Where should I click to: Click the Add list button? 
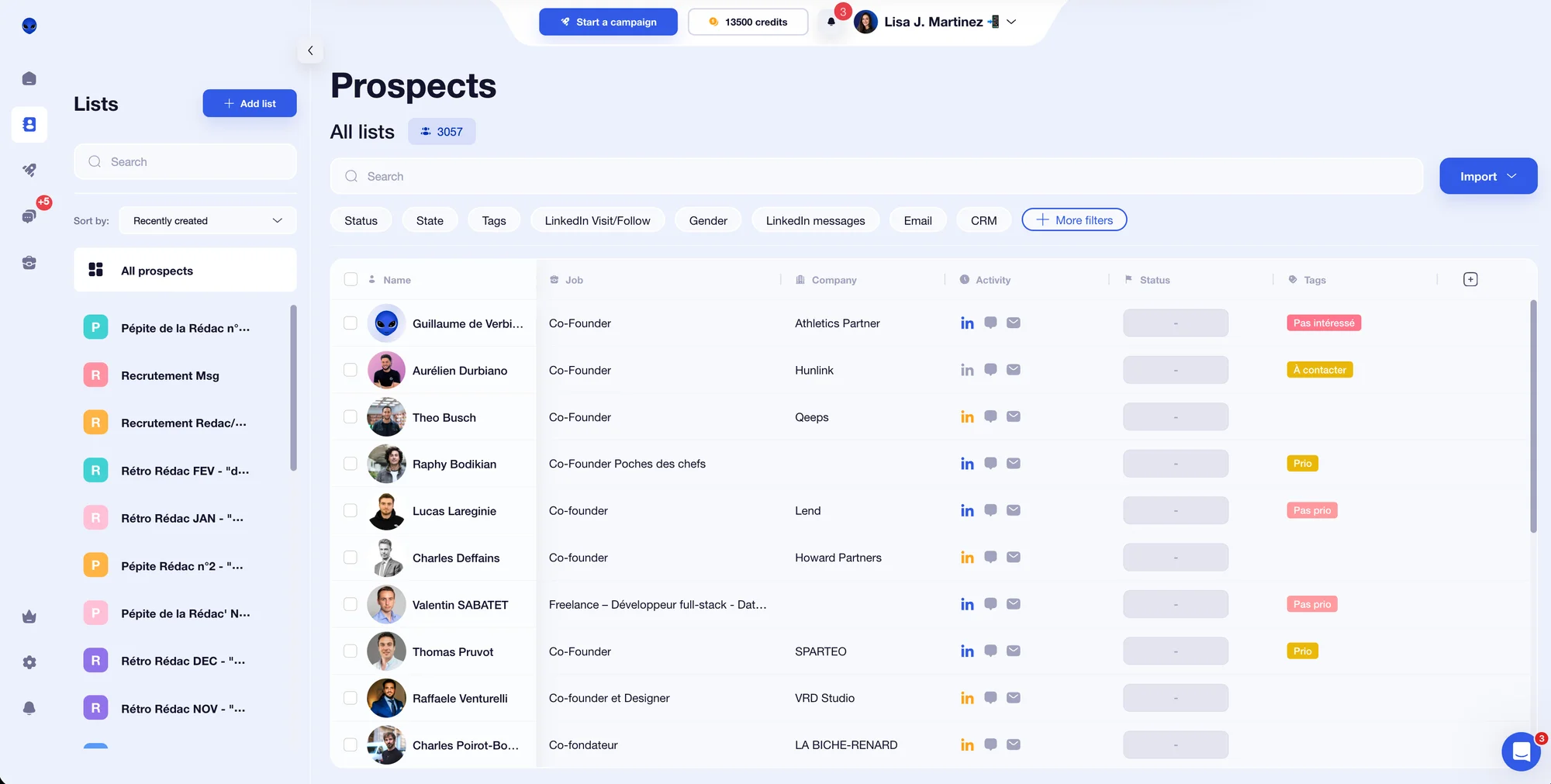tap(250, 103)
